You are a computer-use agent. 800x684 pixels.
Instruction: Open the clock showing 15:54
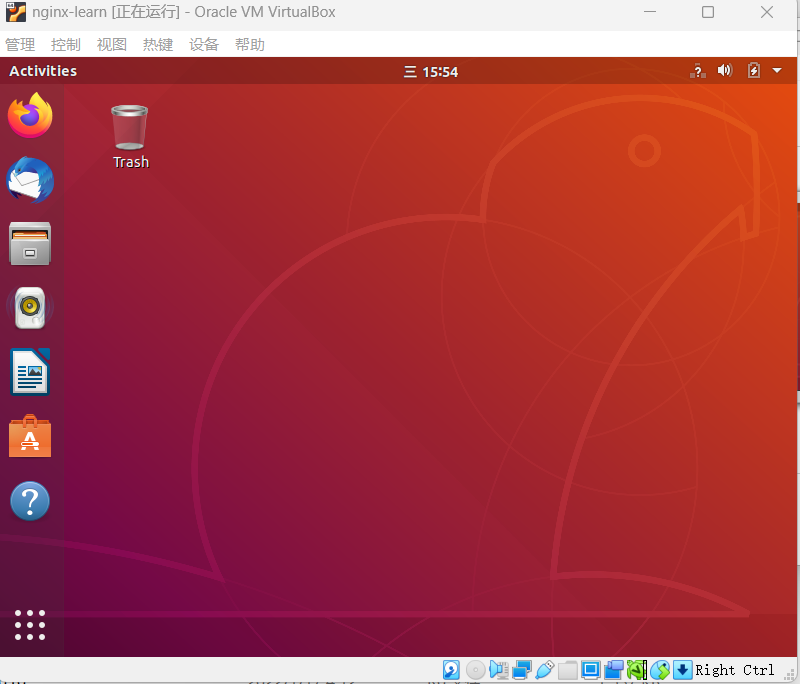[x=431, y=72]
